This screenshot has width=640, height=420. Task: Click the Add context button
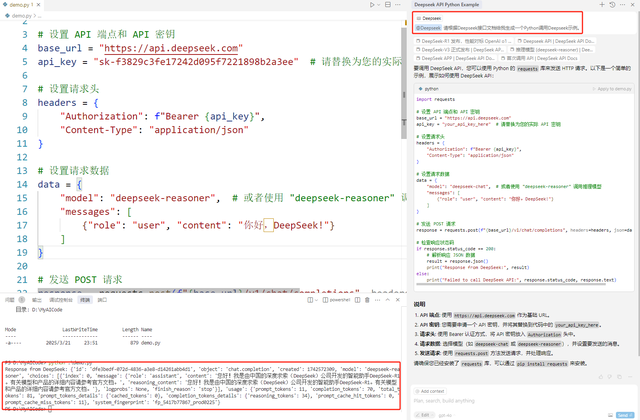430,391
